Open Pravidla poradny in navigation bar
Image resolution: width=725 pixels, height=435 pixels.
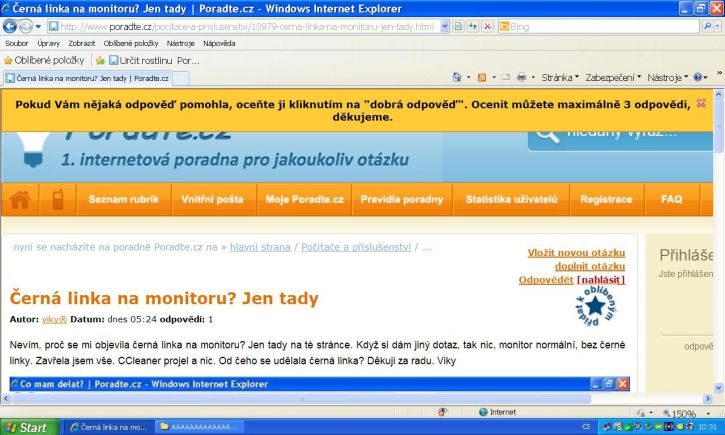[402, 200]
